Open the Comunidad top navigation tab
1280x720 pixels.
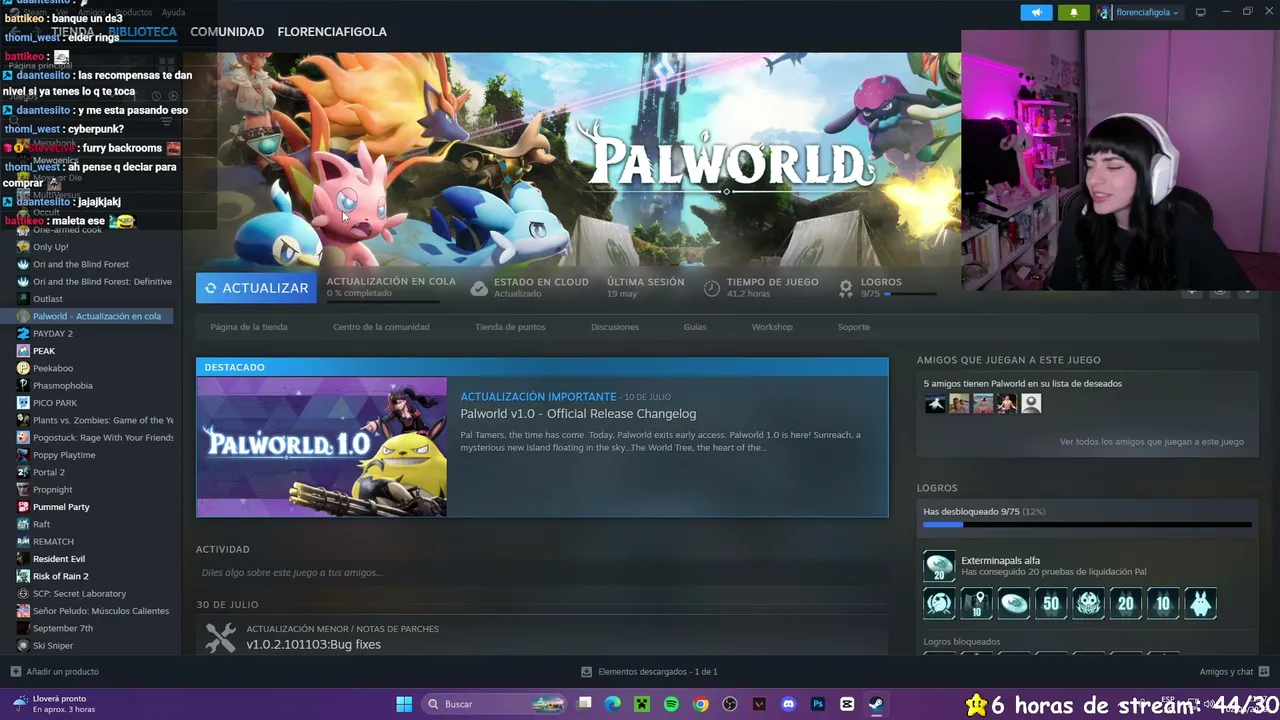point(227,32)
